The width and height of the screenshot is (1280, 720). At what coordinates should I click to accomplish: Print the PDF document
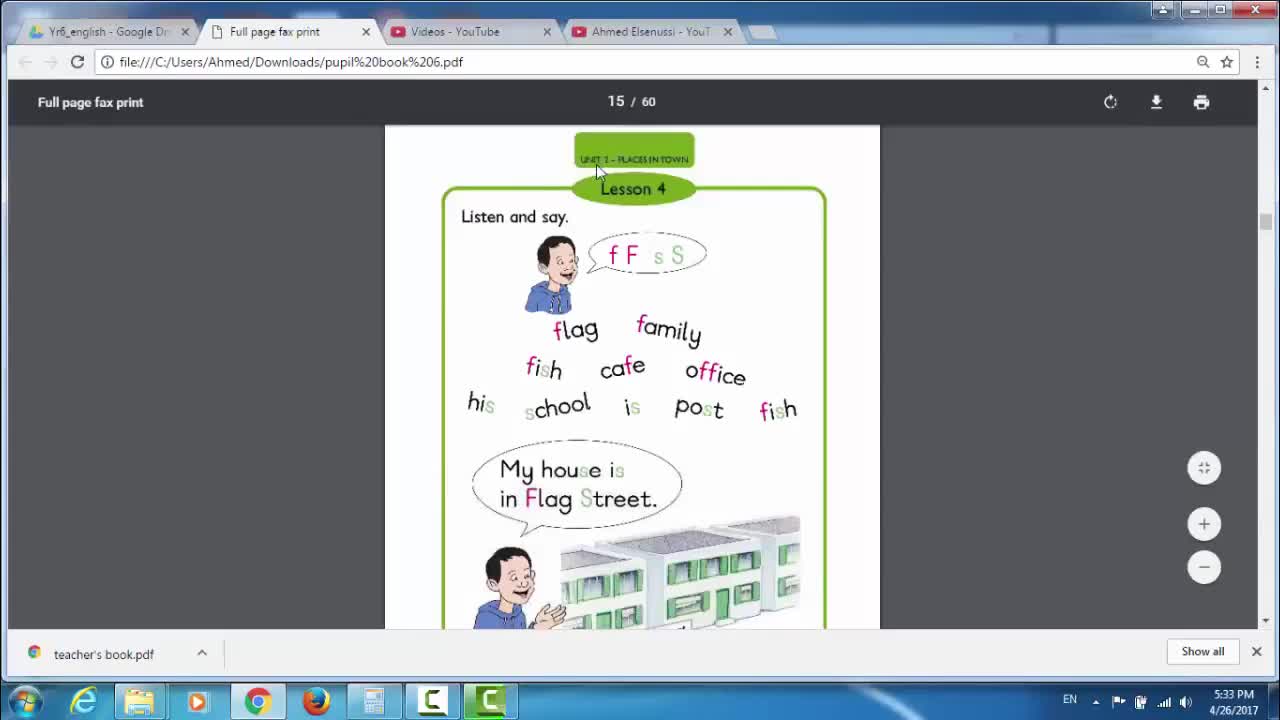point(1201,102)
